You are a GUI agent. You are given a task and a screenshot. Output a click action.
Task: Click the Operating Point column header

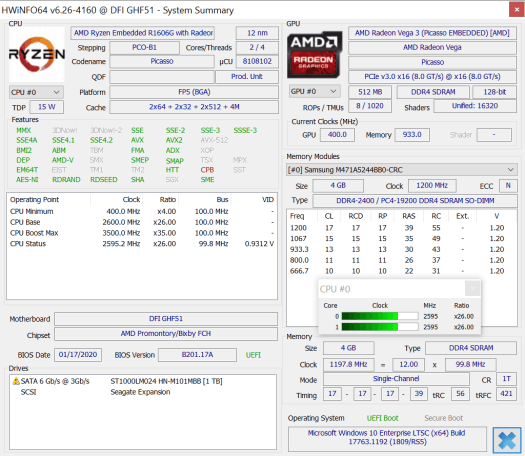[x=49, y=200]
